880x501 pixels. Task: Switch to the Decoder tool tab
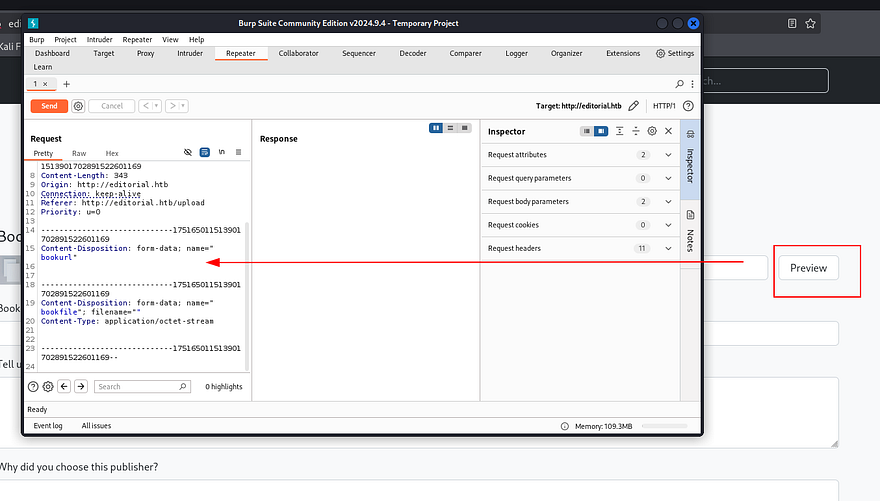tap(412, 53)
